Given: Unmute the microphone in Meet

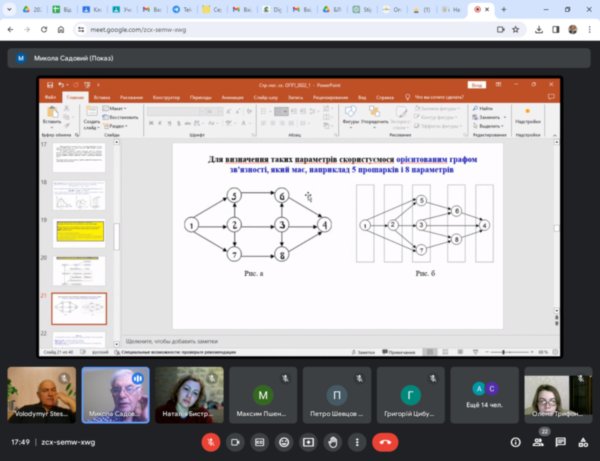Looking at the screenshot, I should [x=211, y=441].
